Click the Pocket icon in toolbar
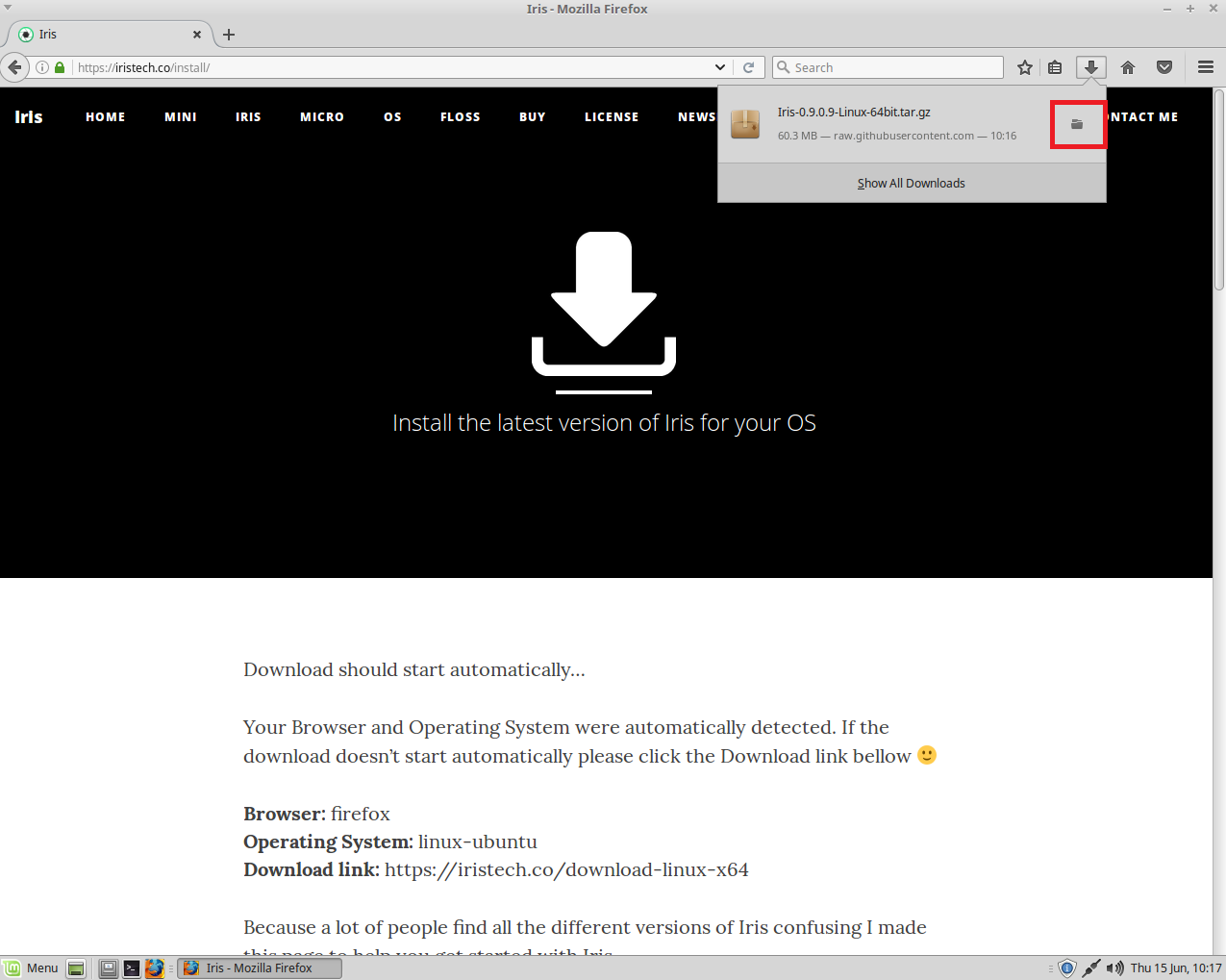1226x980 pixels. [x=1164, y=67]
